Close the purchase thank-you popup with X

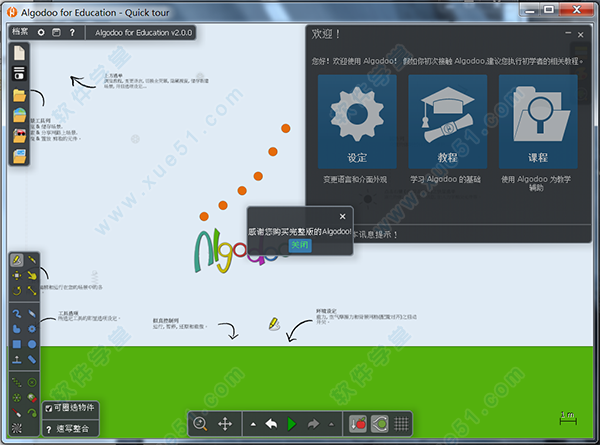point(342,217)
